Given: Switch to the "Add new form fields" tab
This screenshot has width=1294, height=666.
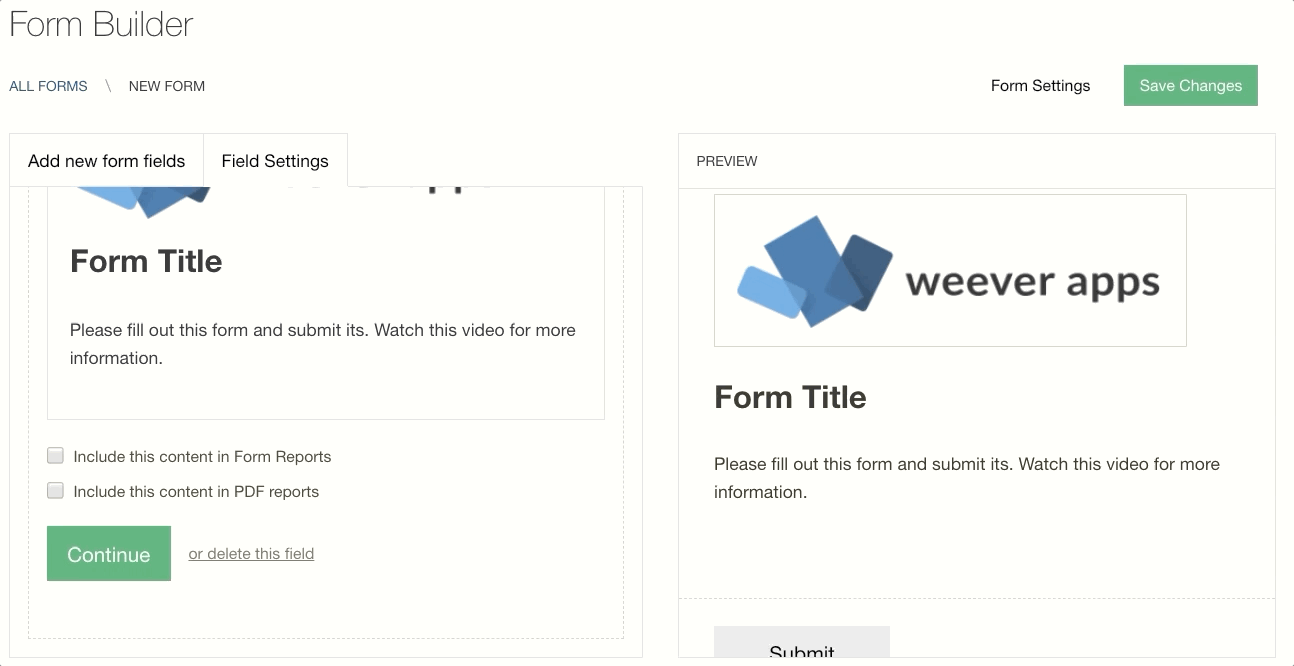Looking at the screenshot, I should pos(106,161).
